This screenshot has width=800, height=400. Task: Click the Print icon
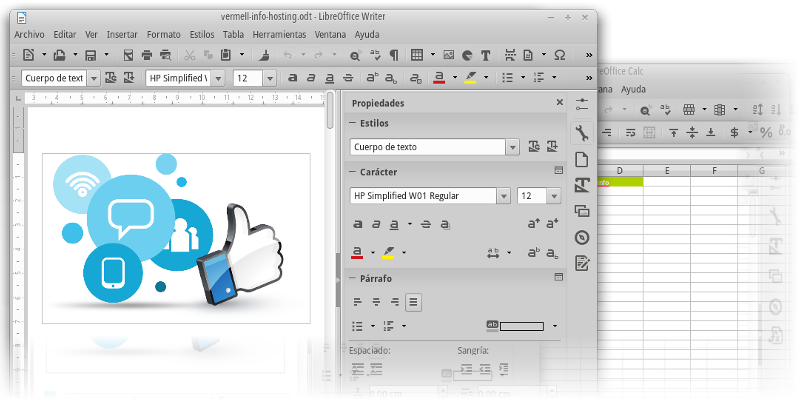(x=147, y=55)
